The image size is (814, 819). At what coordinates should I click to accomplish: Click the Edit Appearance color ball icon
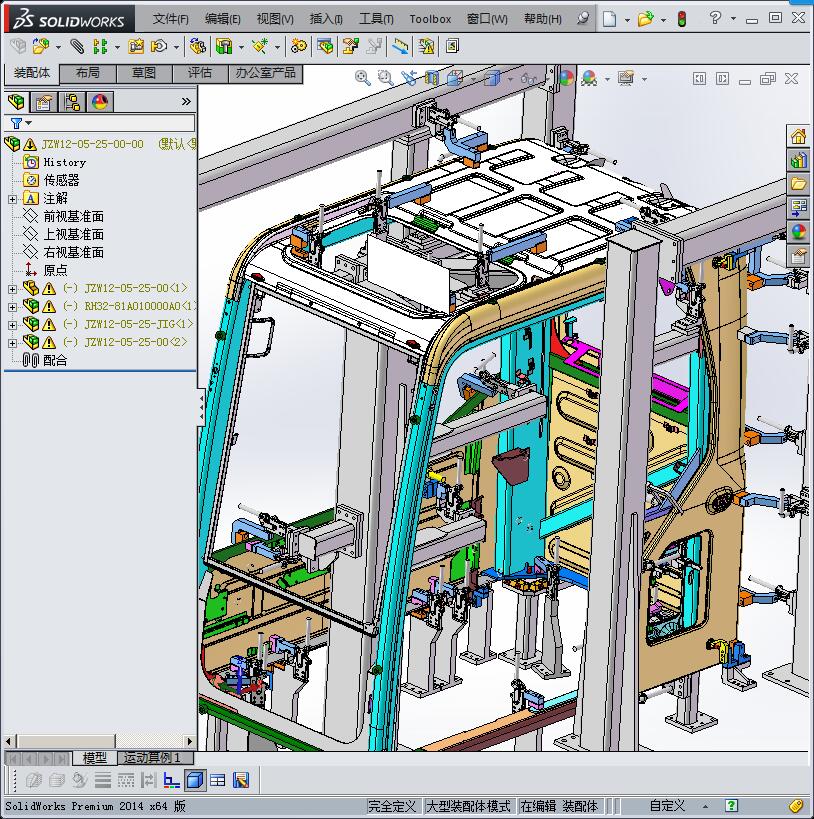(566, 78)
